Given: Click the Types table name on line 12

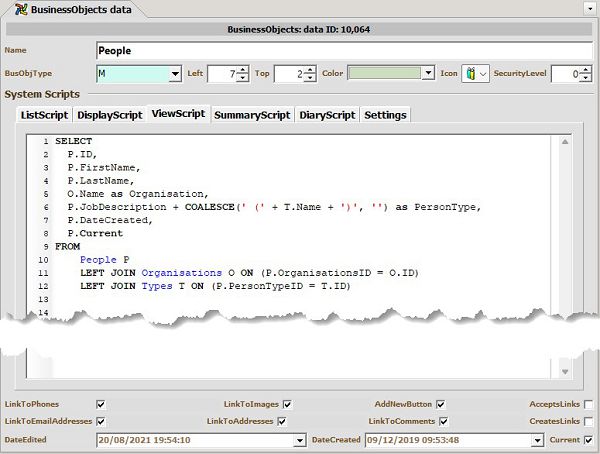Looking at the screenshot, I should coord(157,286).
